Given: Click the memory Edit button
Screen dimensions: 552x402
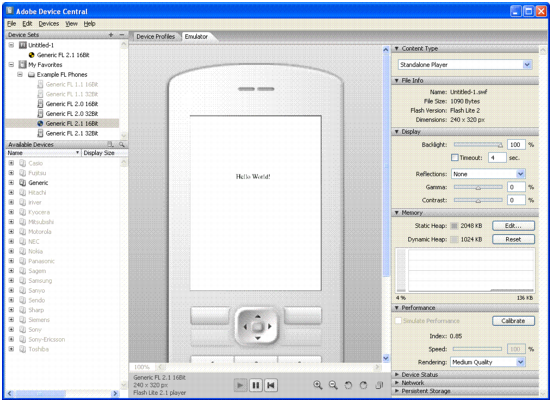Looking at the screenshot, I should tap(513, 226).
